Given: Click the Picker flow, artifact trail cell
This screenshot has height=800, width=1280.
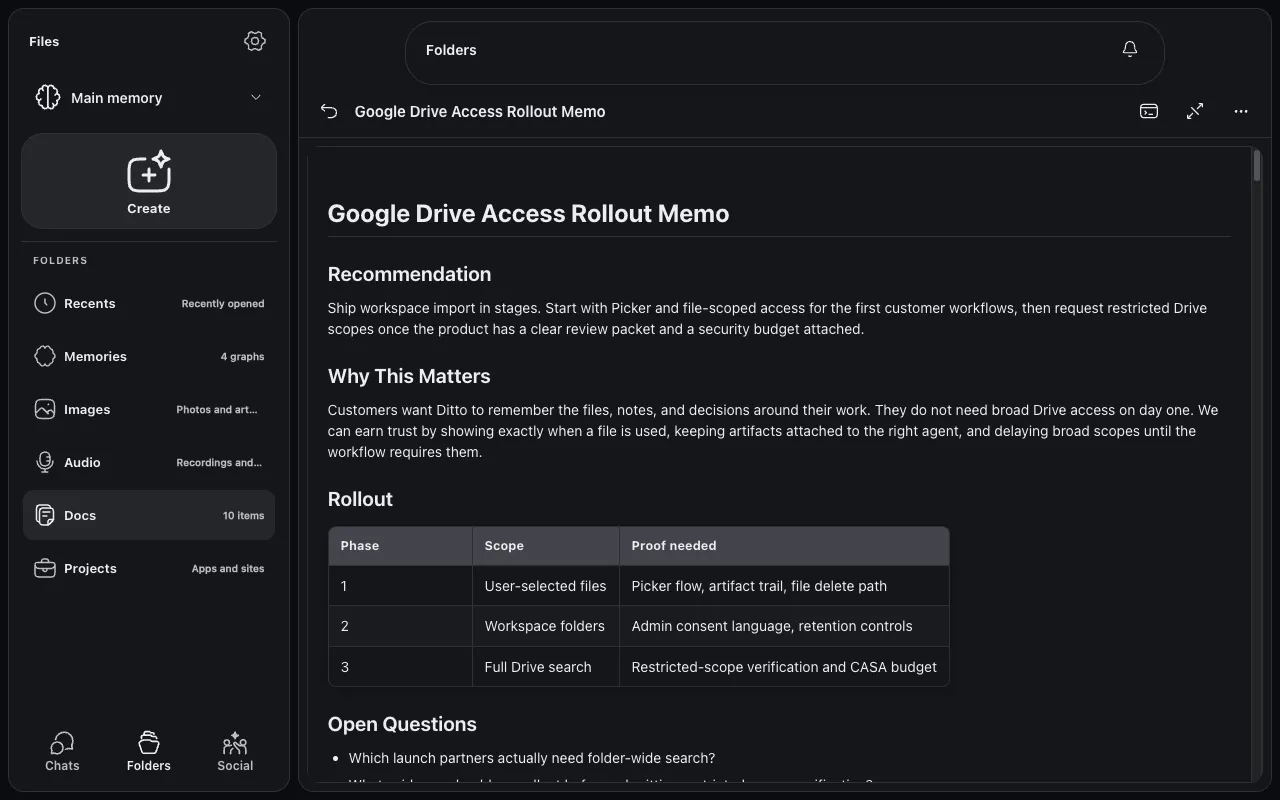Looking at the screenshot, I should [x=784, y=586].
